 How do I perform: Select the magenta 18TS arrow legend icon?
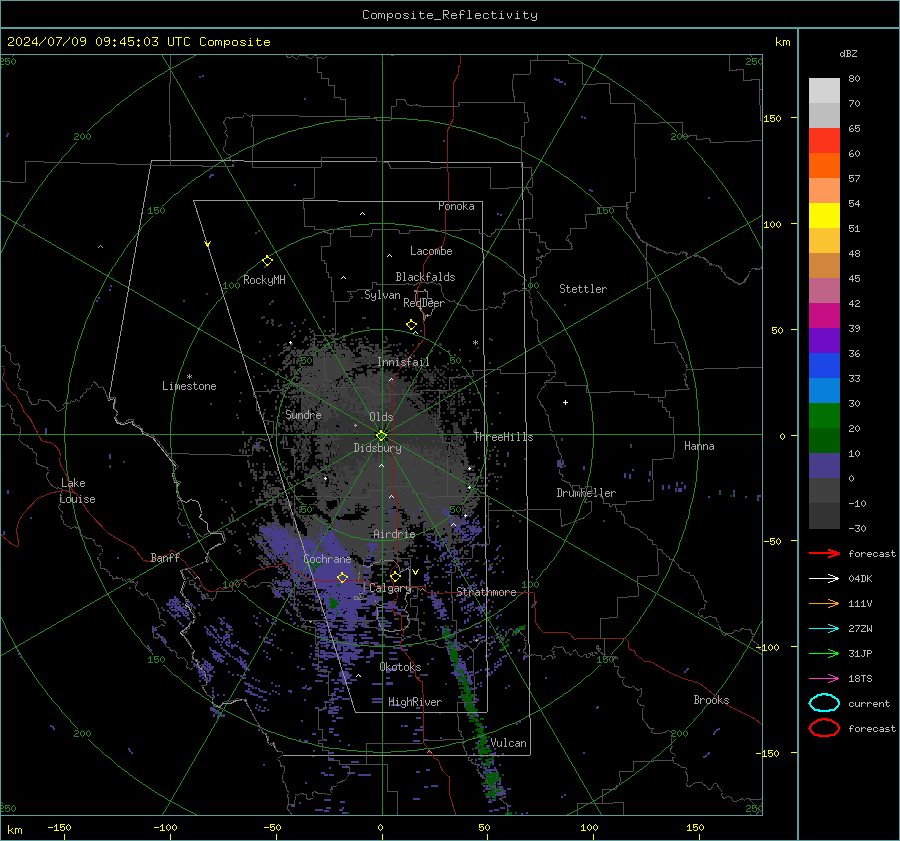point(824,679)
